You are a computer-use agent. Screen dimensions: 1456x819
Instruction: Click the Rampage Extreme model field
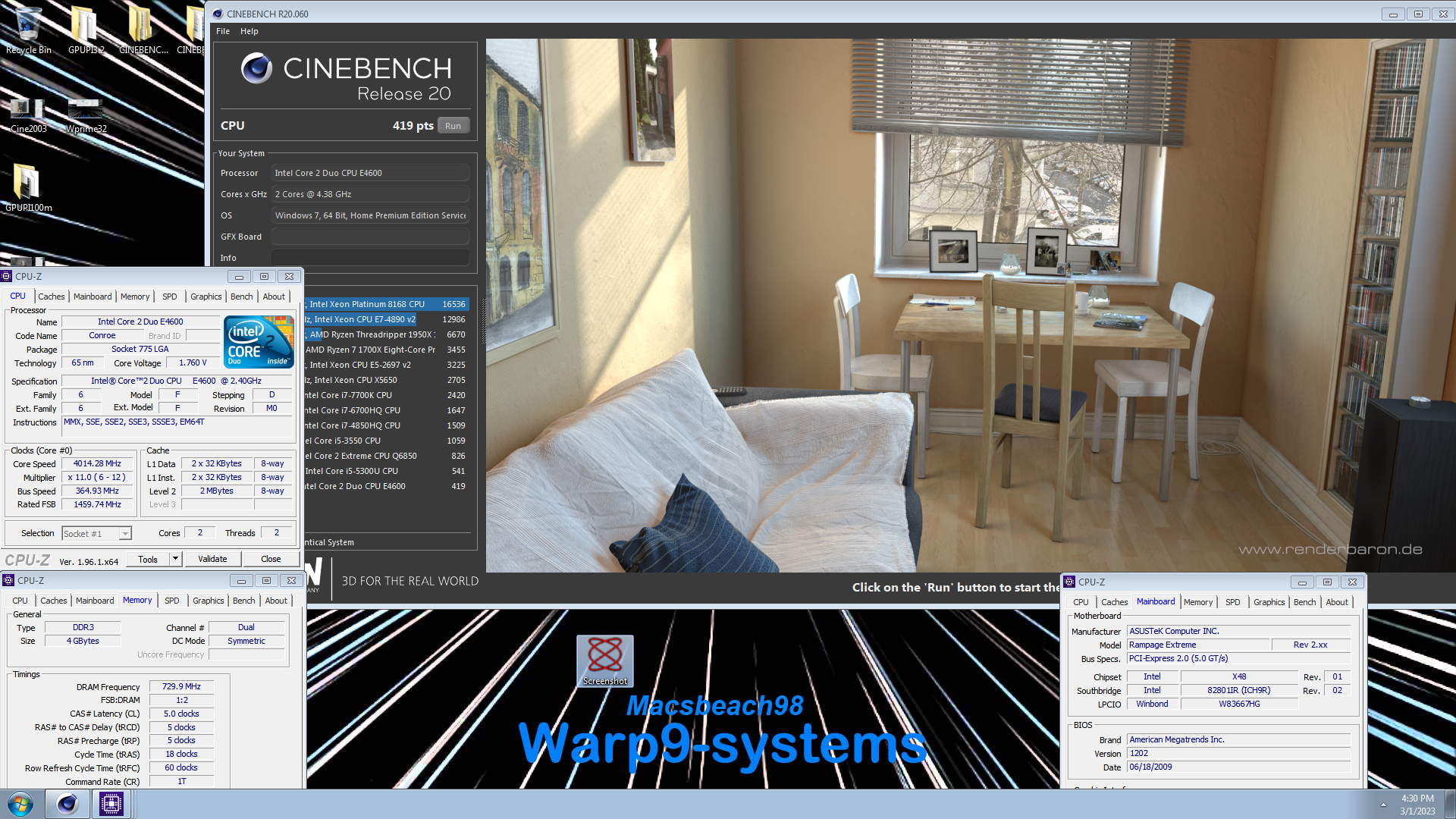pyautogui.click(x=1198, y=645)
